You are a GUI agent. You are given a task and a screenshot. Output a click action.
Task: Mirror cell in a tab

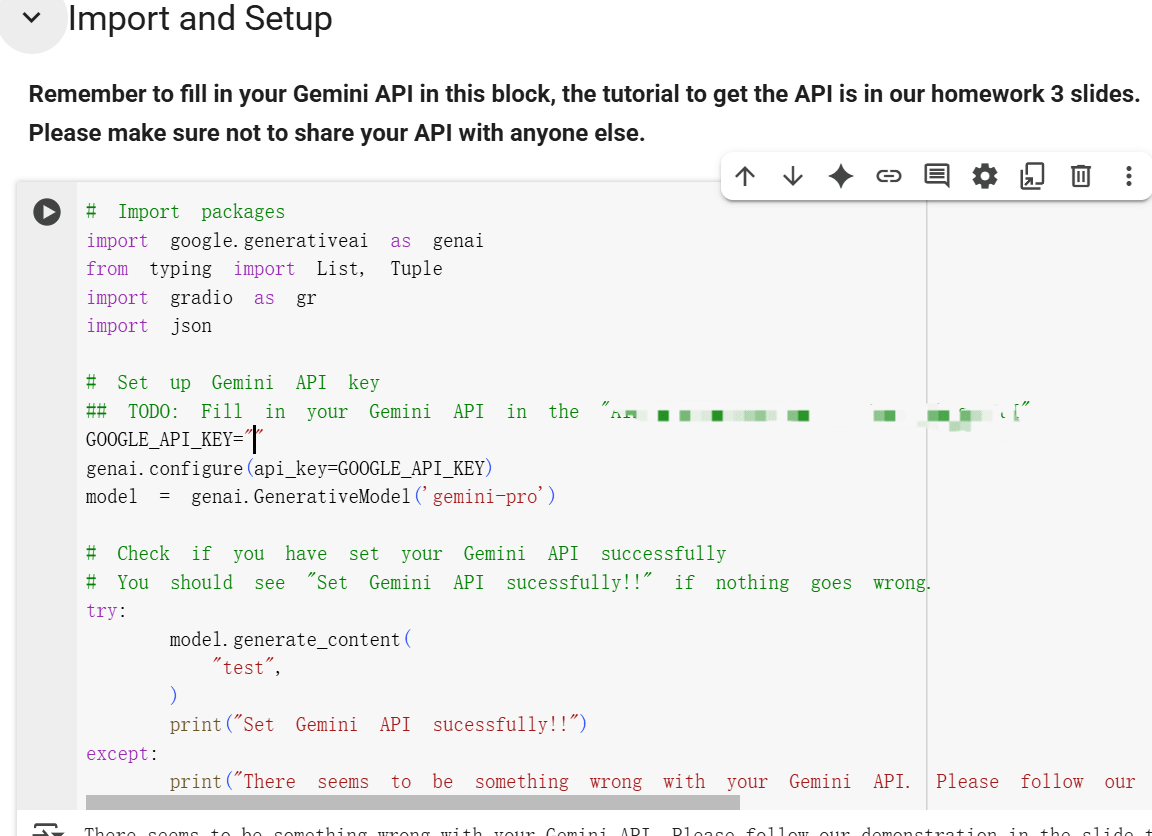(x=1032, y=177)
